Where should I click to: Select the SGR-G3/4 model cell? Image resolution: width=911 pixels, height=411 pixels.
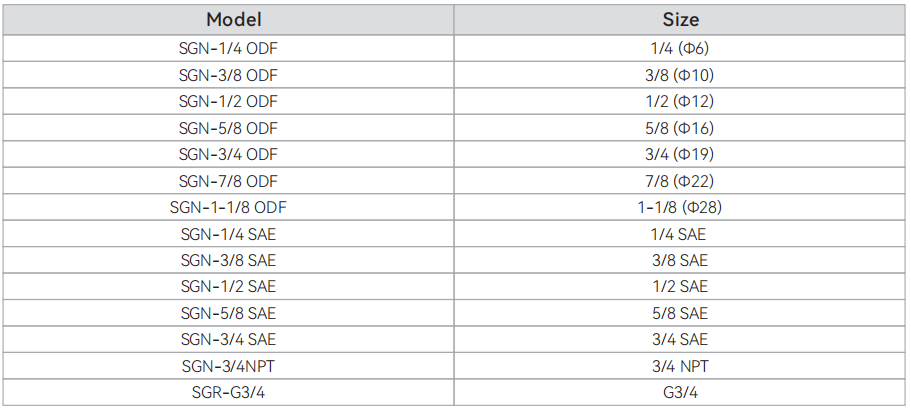pos(228,393)
